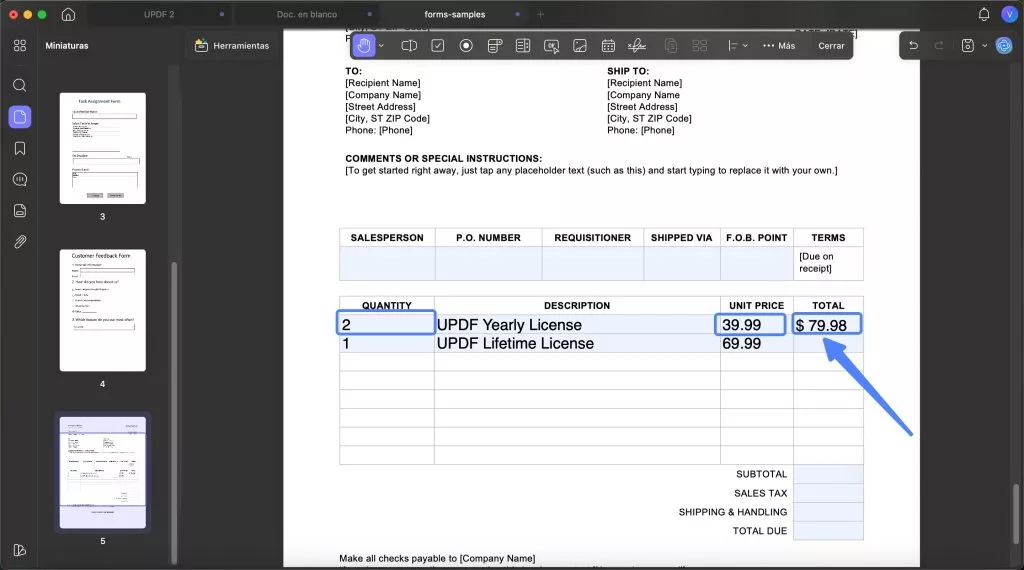Click Cerrar to exit form mode
Screen dimensions: 1024x570
tap(831, 46)
